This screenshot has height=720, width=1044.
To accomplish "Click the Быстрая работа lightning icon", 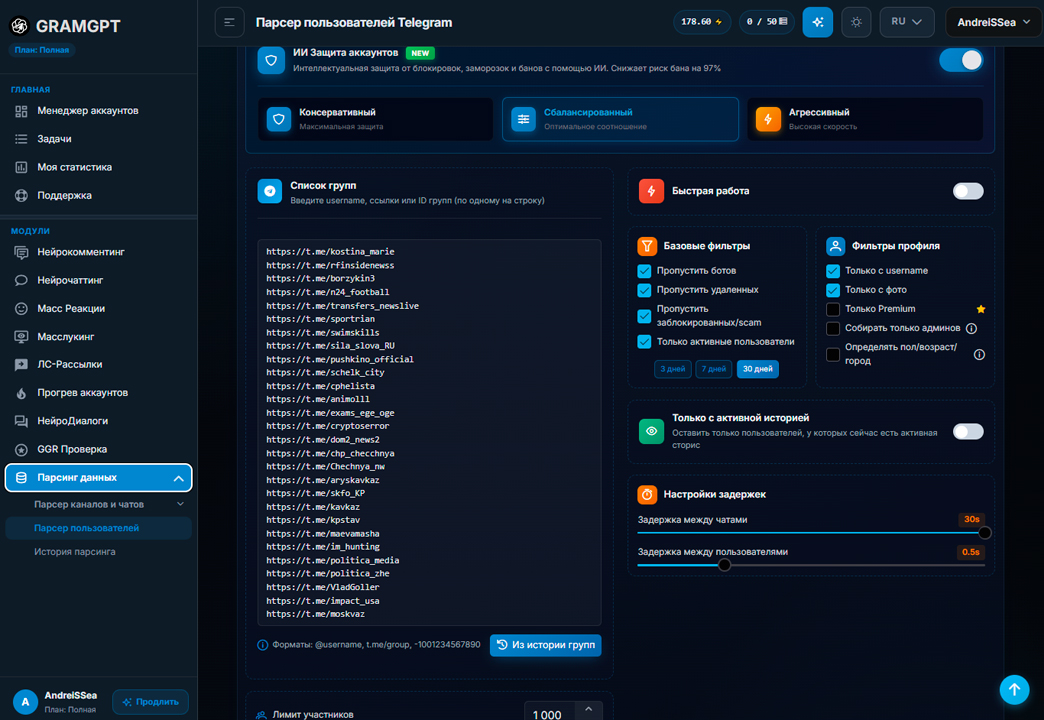I will pos(651,191).
